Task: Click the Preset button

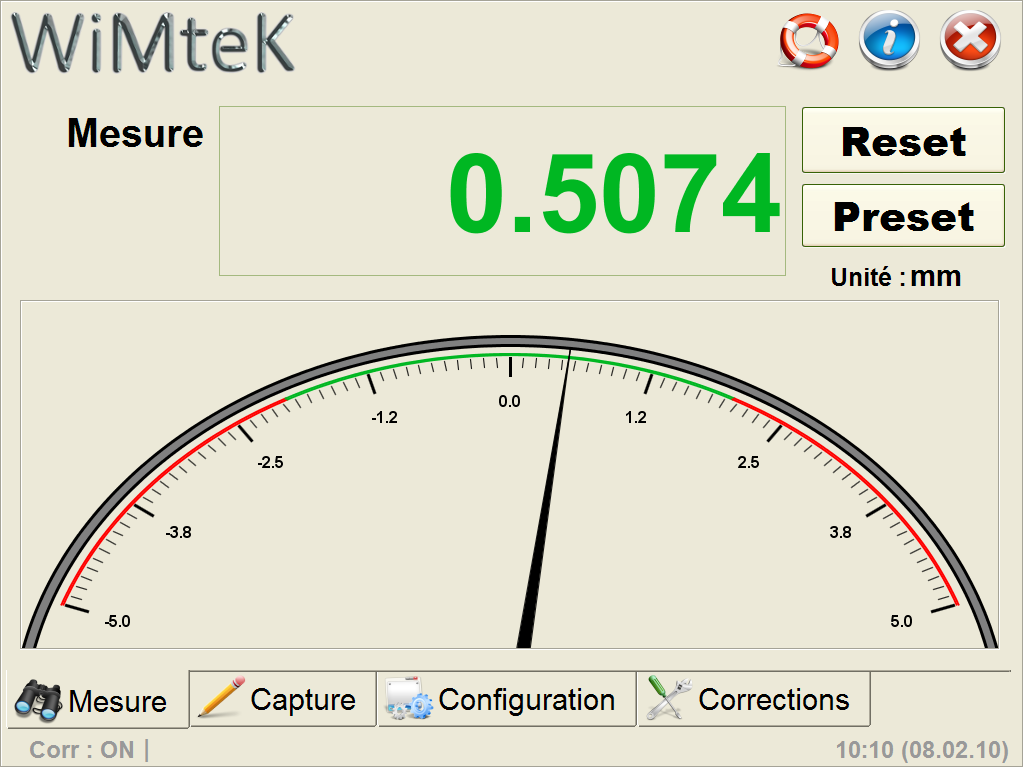Action: tap(903, 216)
